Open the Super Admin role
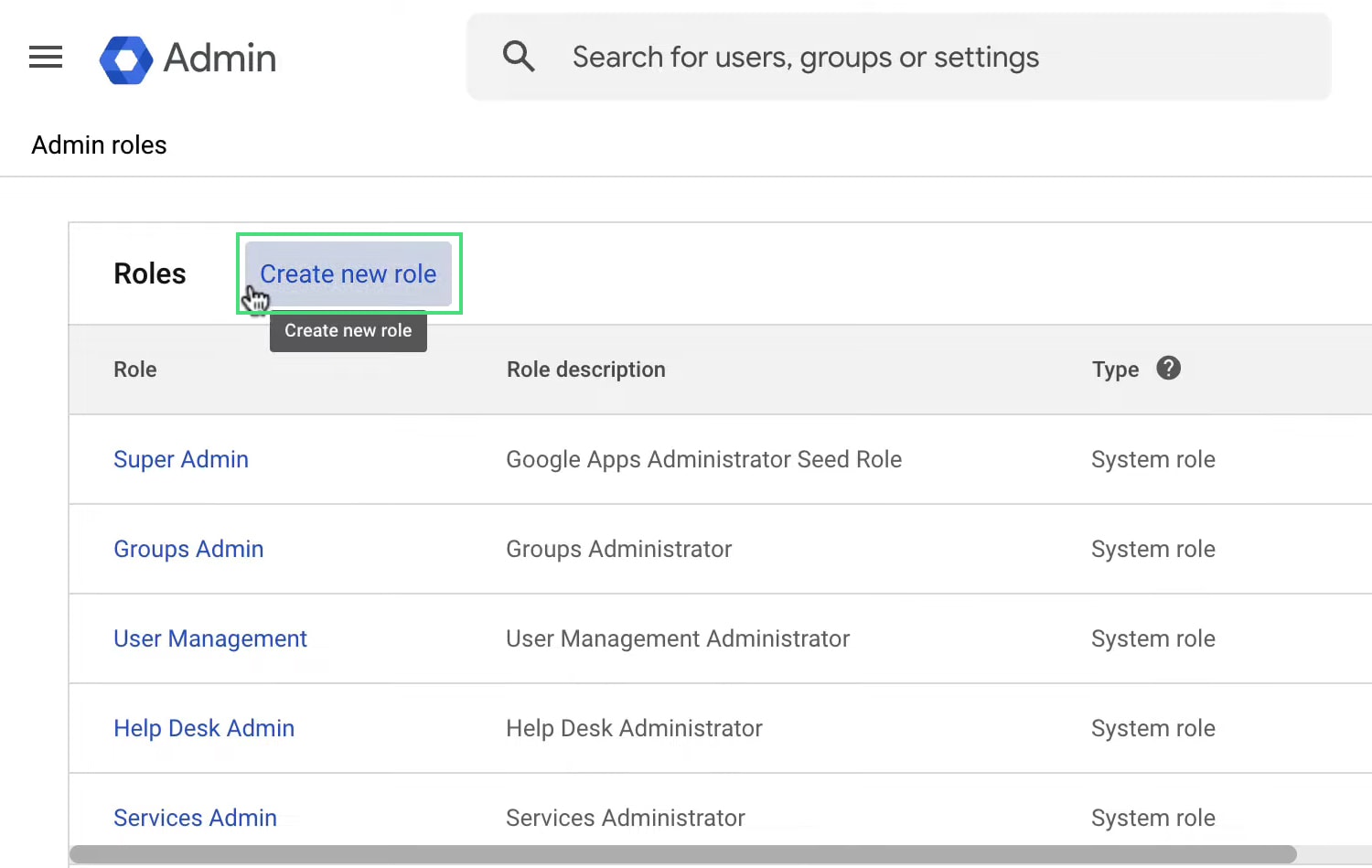Viewport: 1372px width, 868px height. coord(180,459)
